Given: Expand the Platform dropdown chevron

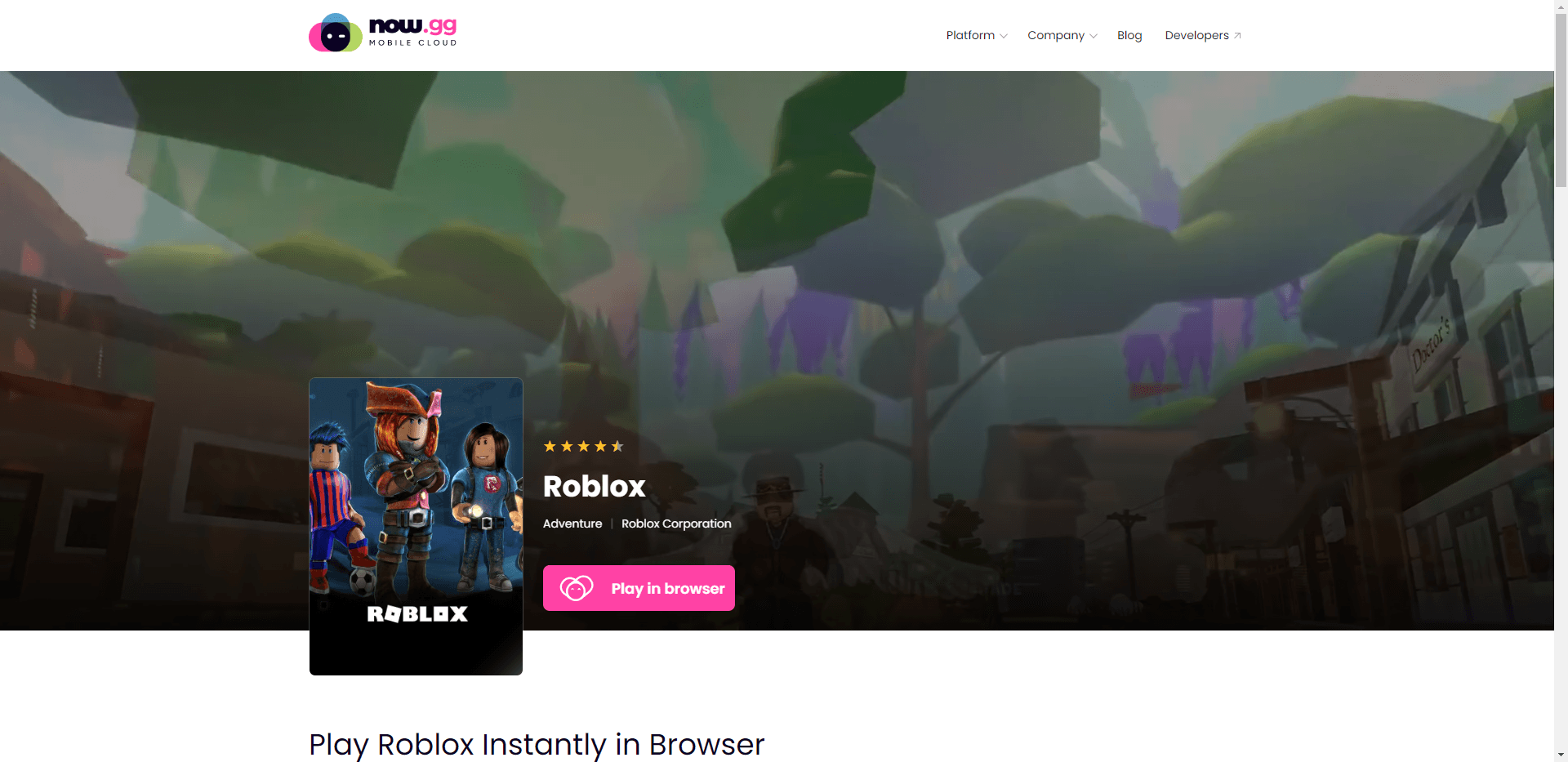Looking at the screenshot, I should coord(1004,36).
